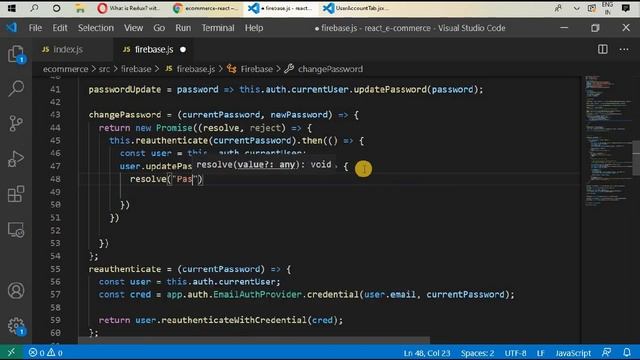Open the Edit menu
The image size is (640, 360).
(x=60, y=28)
